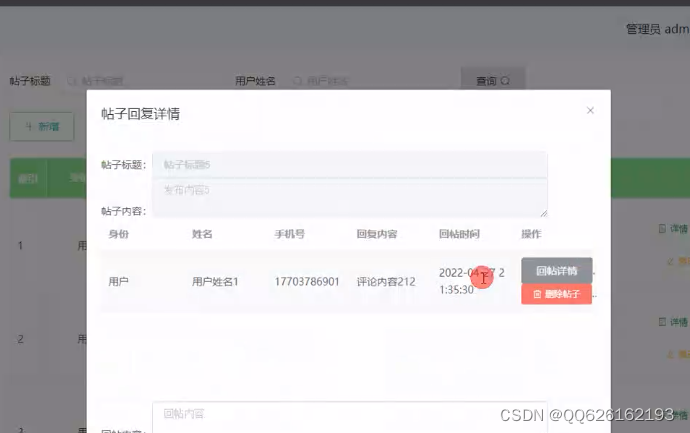Click 详情 link in background row 2
The height and width of the screenshot is (433, 690).
[x=673, y=322]
